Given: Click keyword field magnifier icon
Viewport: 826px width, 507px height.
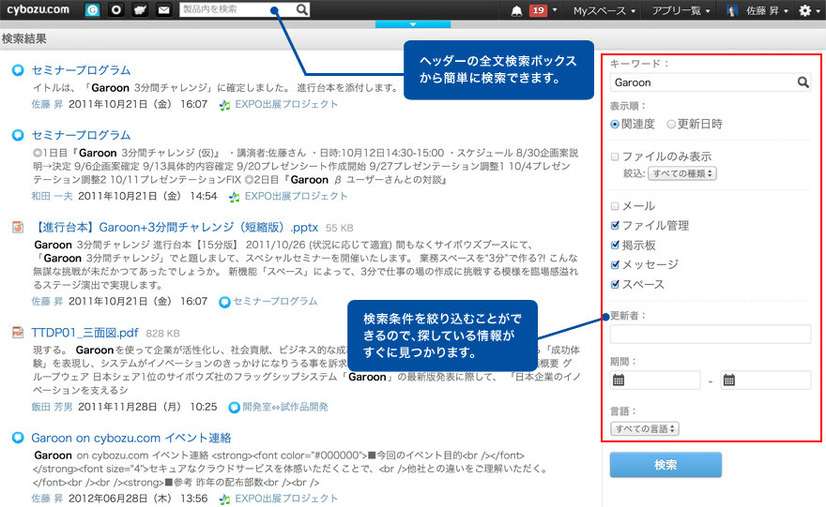Looking at the screenshot, I should [x=802, y=82].
